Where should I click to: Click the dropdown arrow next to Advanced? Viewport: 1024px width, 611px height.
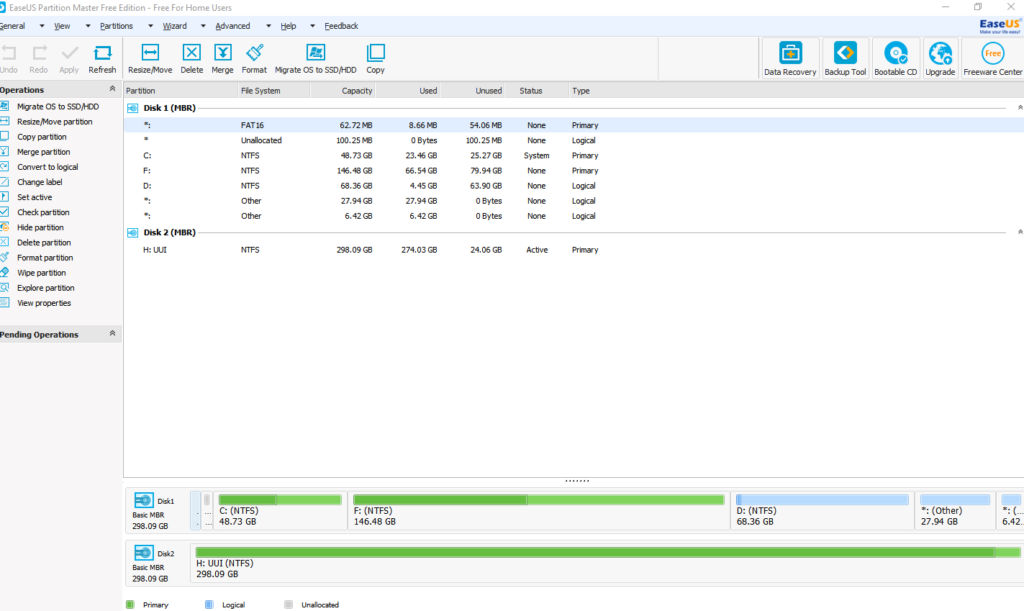268,26
